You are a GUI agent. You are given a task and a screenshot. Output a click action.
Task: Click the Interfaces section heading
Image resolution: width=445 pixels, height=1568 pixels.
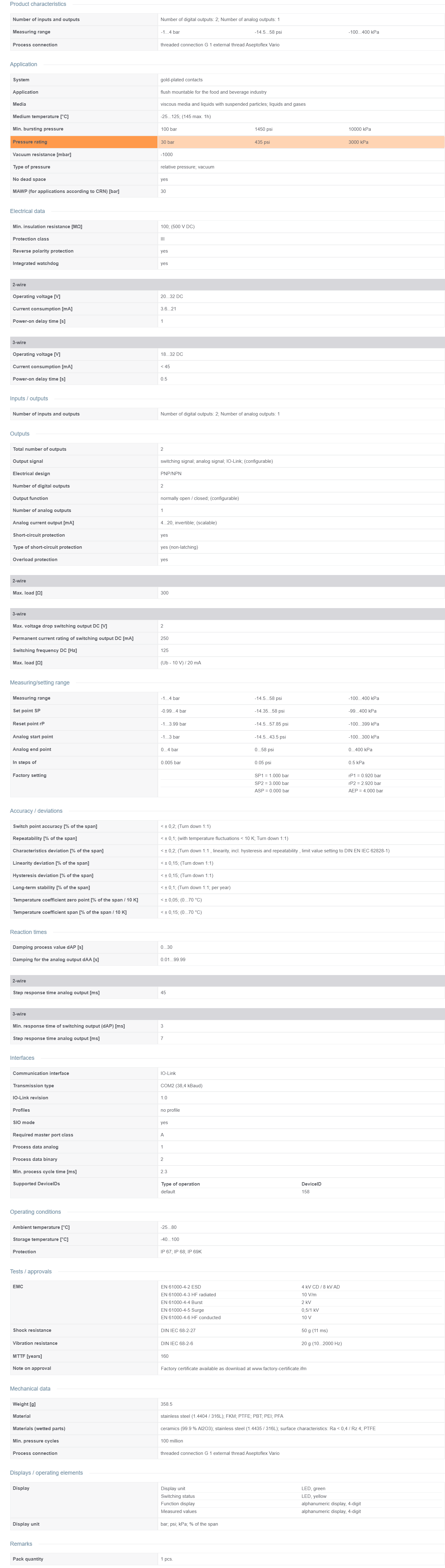[x=22, y=1058]
